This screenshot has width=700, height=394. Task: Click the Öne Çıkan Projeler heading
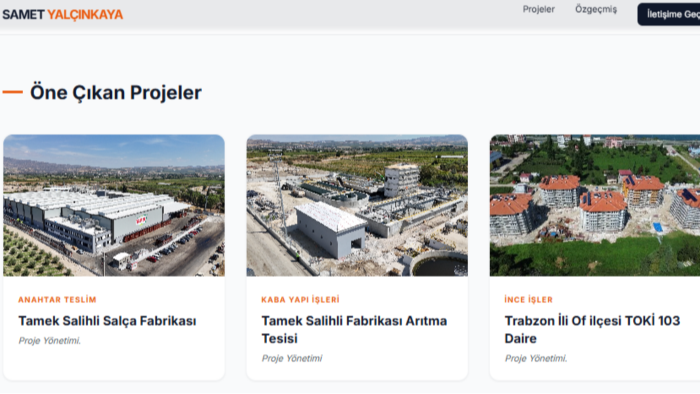click(x=116, y=93)
